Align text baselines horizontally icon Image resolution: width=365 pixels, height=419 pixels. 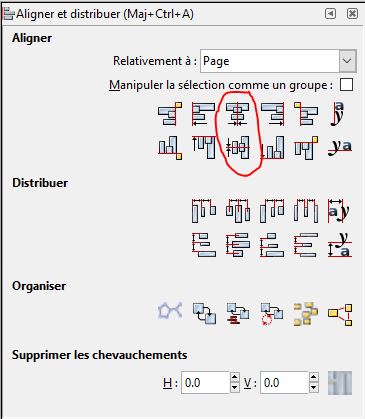[340, 147]
